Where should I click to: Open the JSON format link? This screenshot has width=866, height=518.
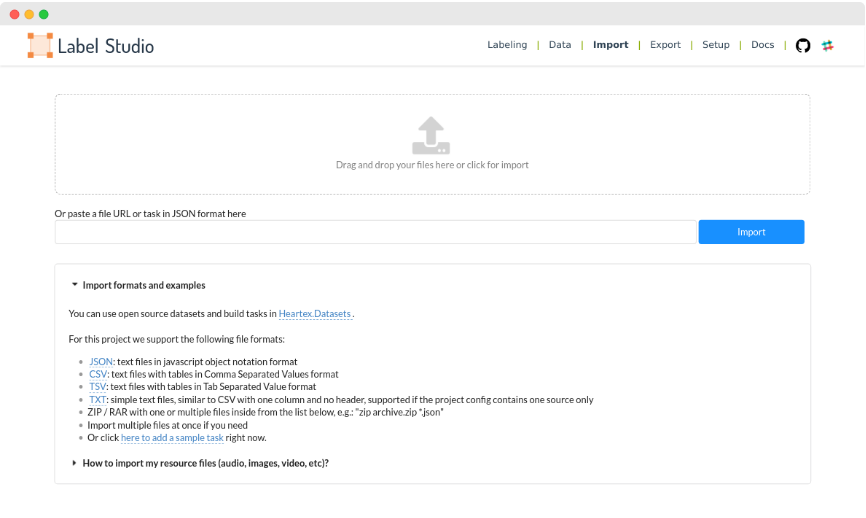pyautogui.click(x=100, y=362)
